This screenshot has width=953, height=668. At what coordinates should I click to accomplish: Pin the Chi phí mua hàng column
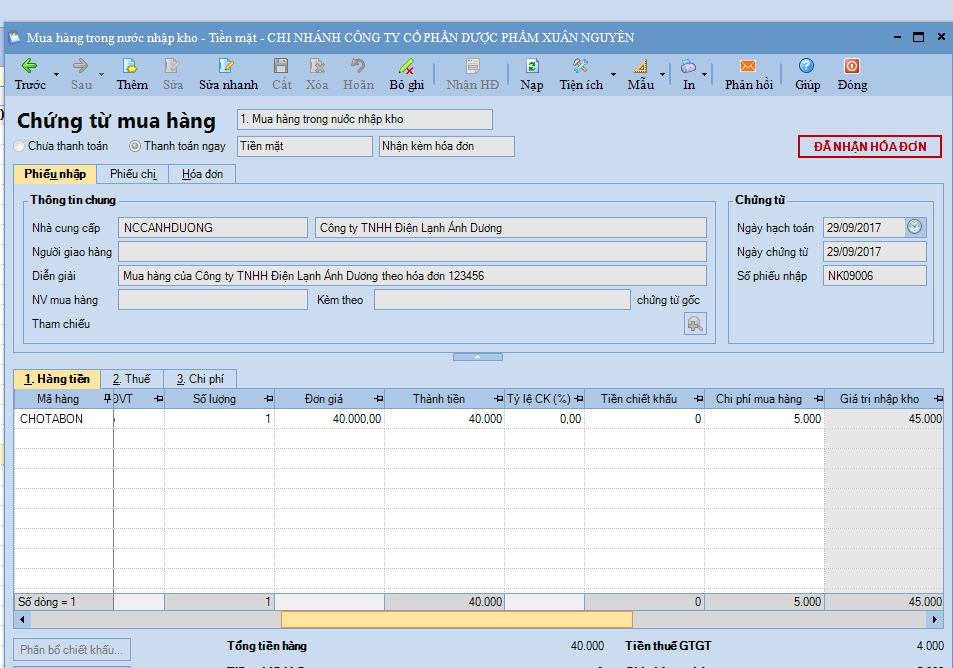[819, 399]
